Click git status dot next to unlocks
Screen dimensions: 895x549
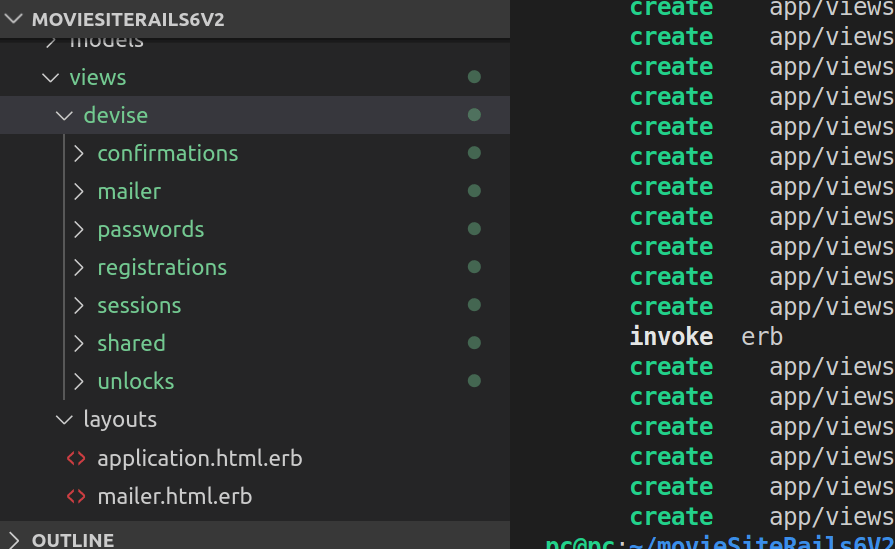point(474,381)
